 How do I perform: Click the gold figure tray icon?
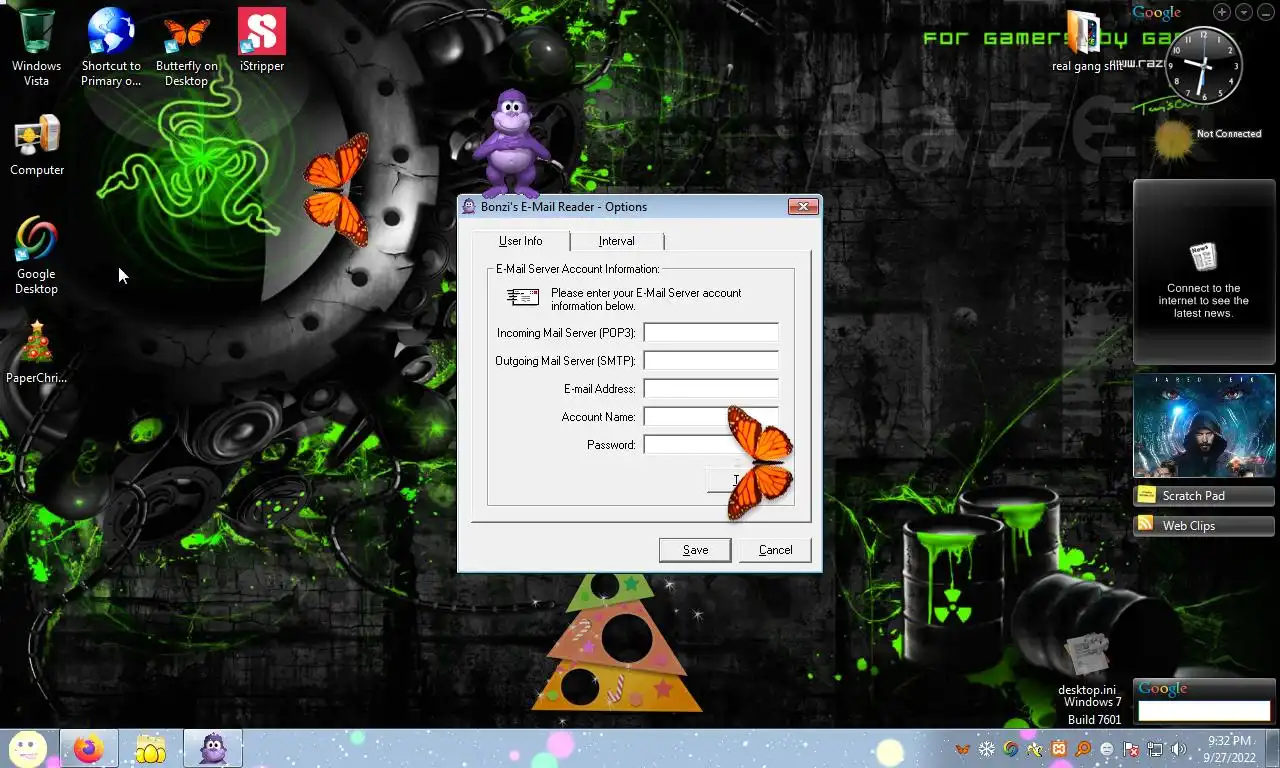[x=1035, y=749]
